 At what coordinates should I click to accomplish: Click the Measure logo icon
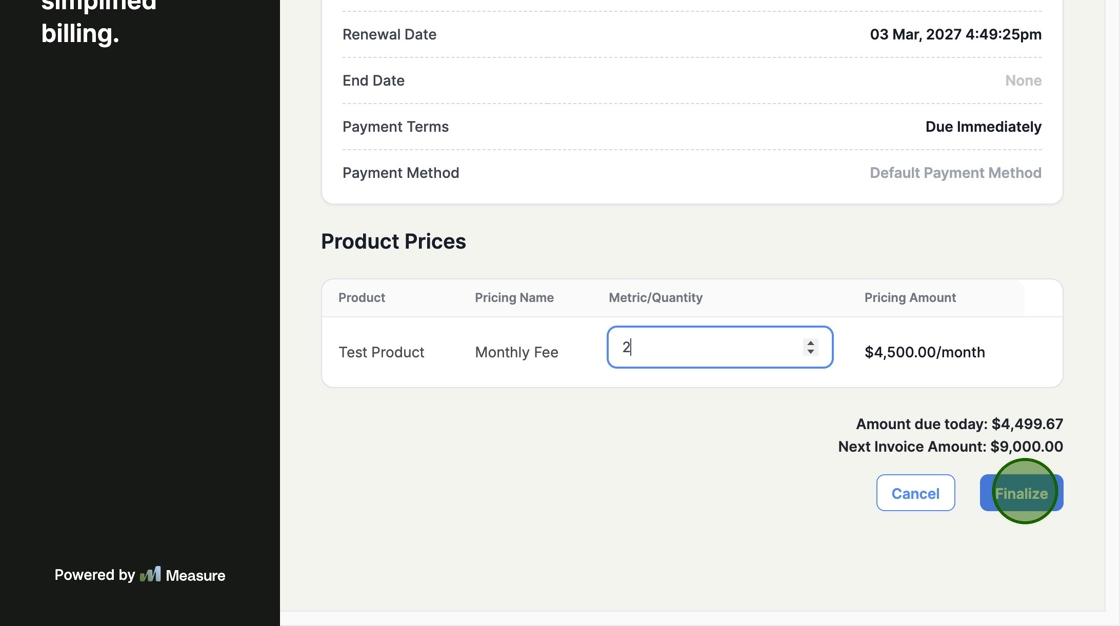(x=150, y=574)
